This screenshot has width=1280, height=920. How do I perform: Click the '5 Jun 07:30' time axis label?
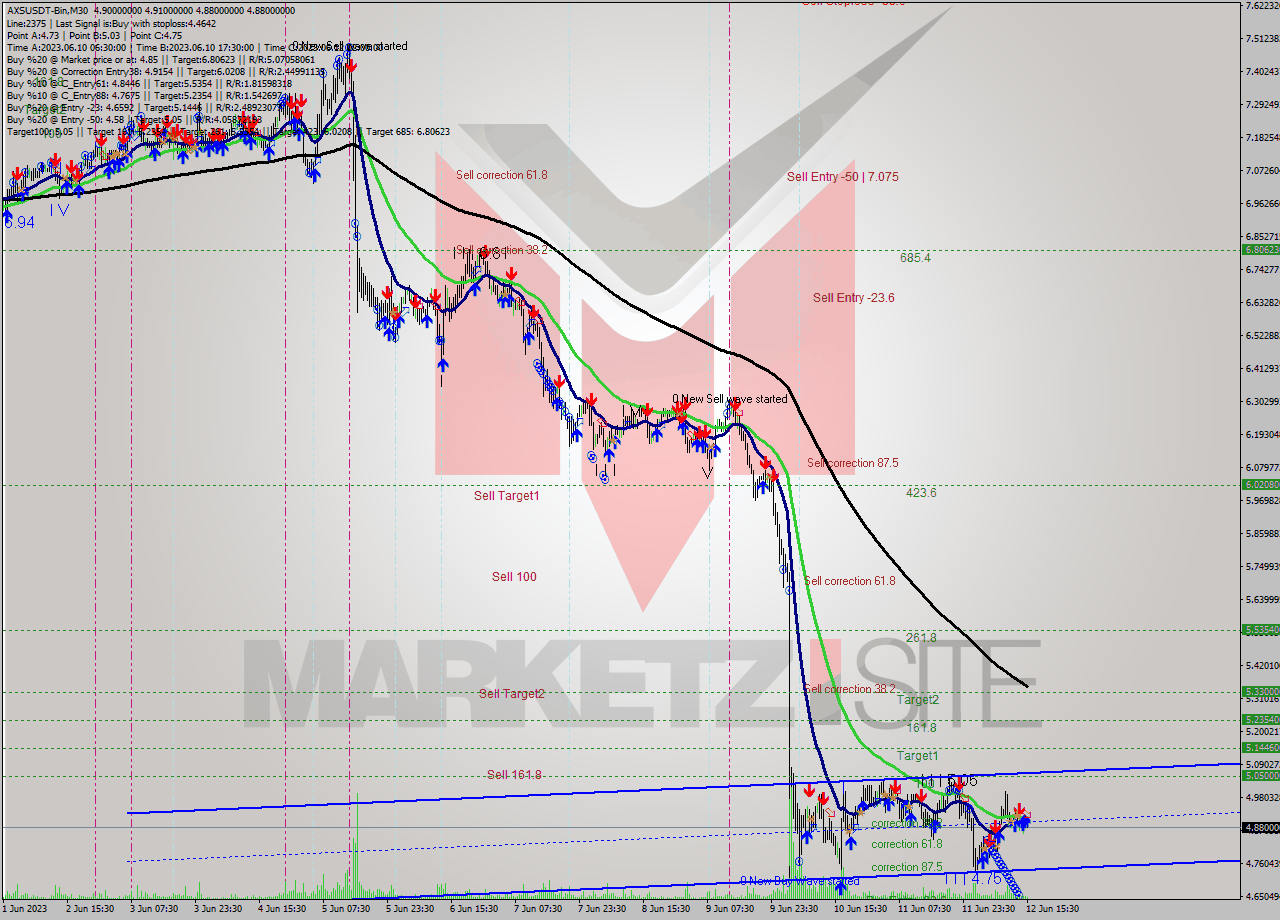[347, 909]
